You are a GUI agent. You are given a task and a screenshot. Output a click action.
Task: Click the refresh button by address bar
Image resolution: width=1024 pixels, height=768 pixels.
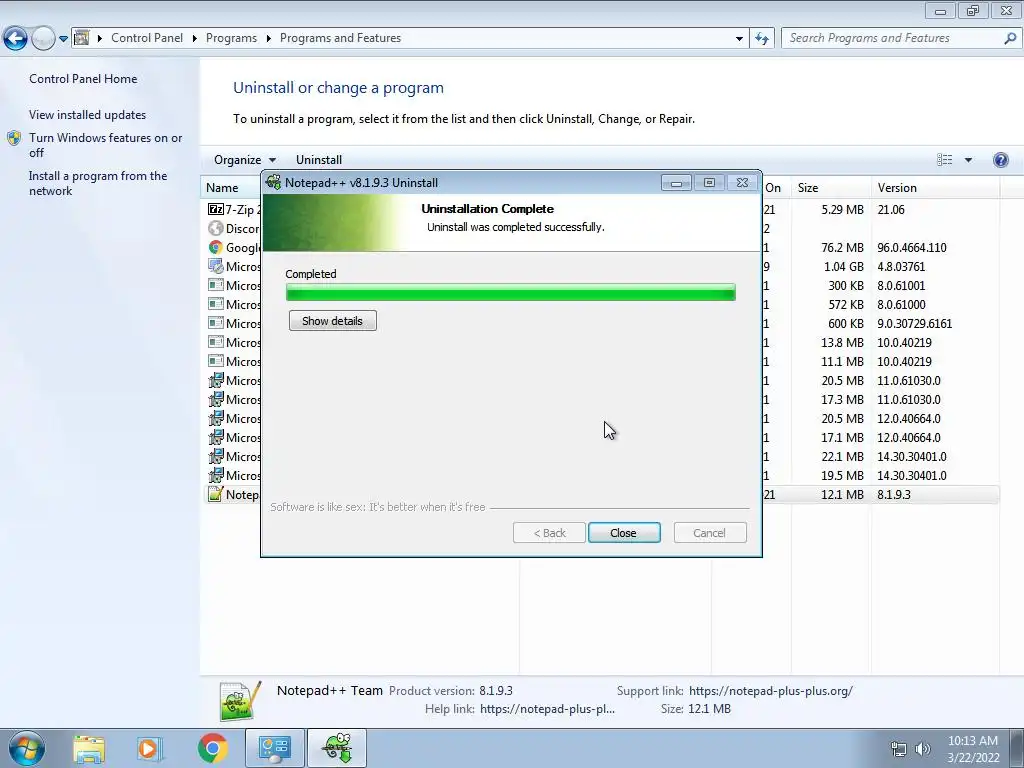pyautogui.click(x=762, y=39)
